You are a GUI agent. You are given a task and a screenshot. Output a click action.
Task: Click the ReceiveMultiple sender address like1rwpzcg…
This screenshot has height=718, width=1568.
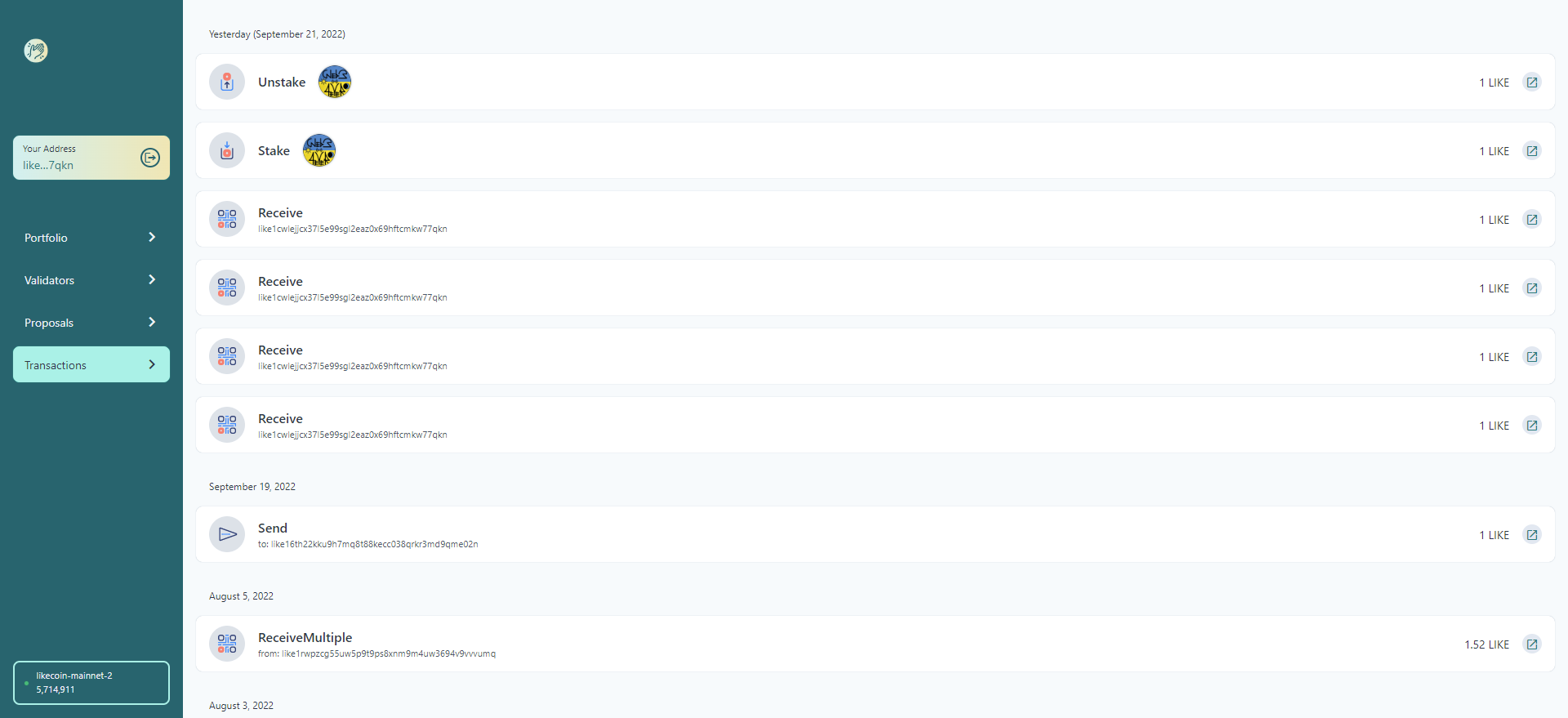pos(389,653)
